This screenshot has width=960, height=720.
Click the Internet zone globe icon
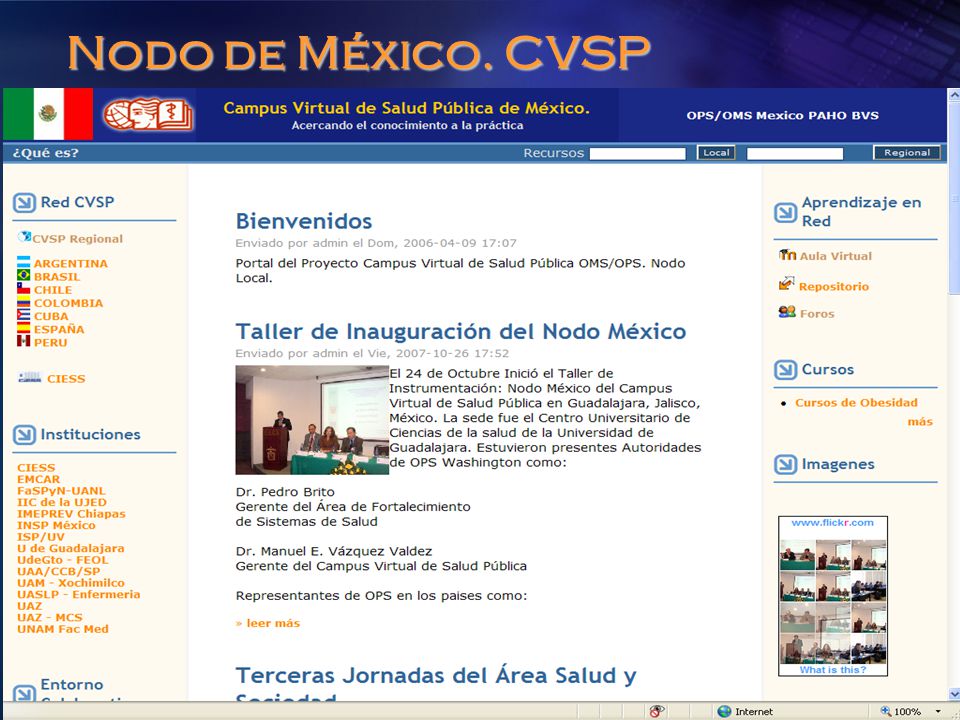click(724, 711)
